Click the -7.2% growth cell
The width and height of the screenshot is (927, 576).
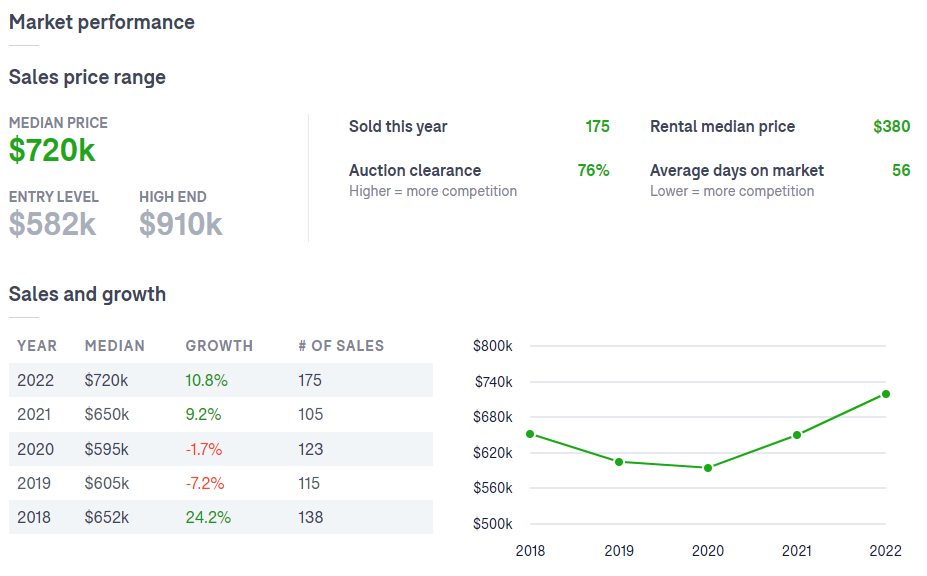(x=205, y=484)
